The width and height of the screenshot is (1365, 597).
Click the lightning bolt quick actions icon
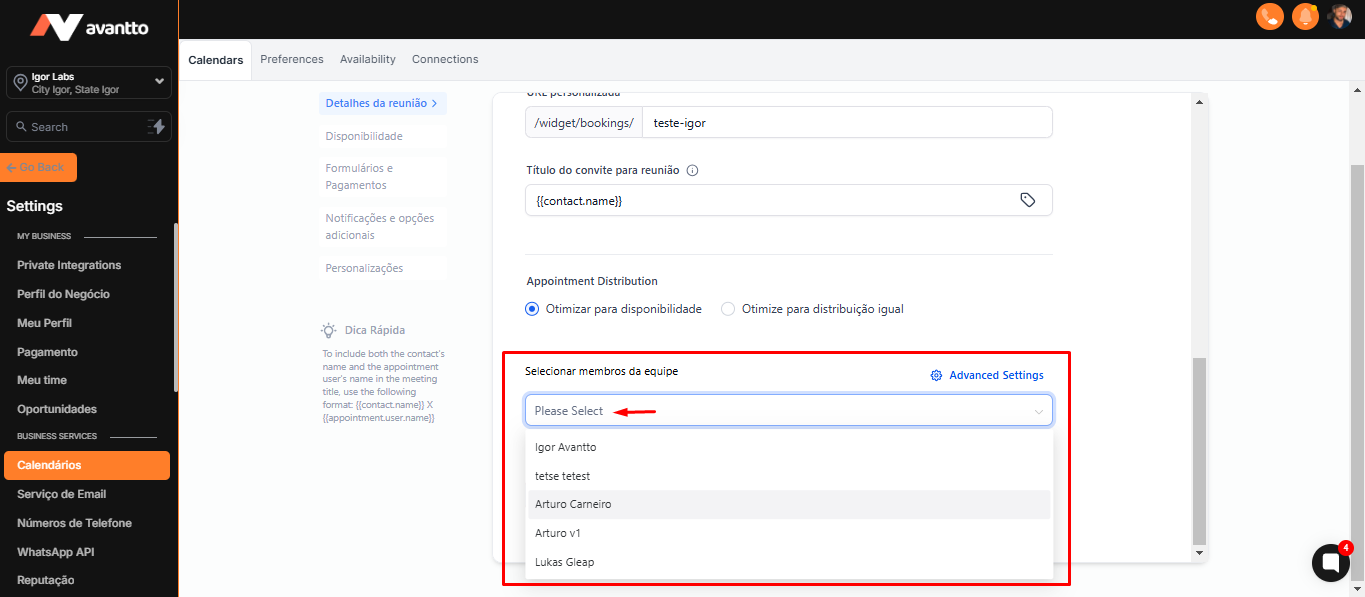156,126
